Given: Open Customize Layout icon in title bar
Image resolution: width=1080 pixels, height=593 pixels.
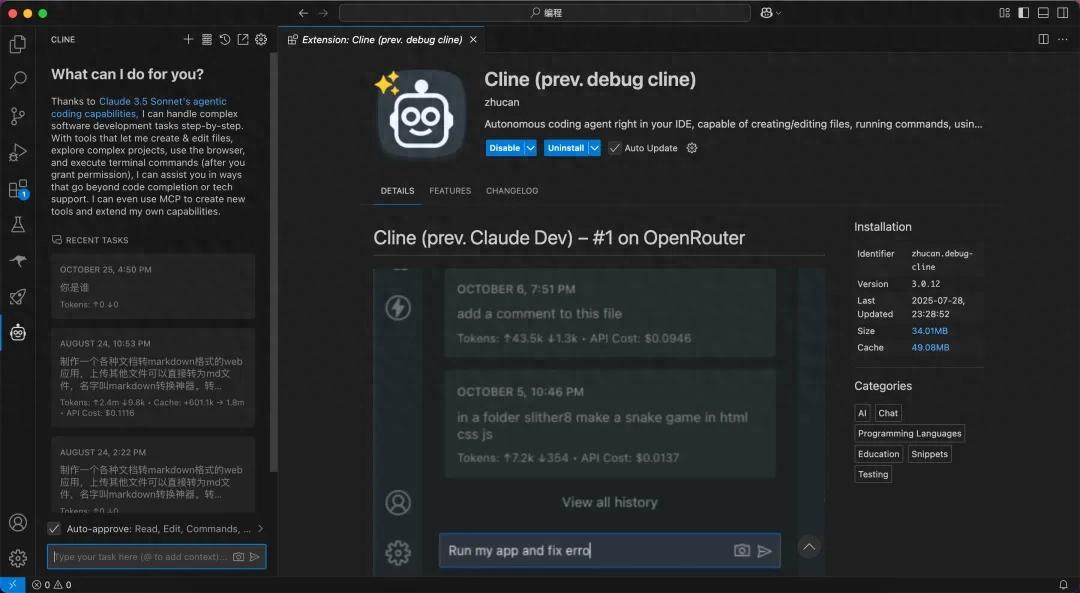Looking at the screenshot, I should pyautogui.click(x=1004, y=12).
